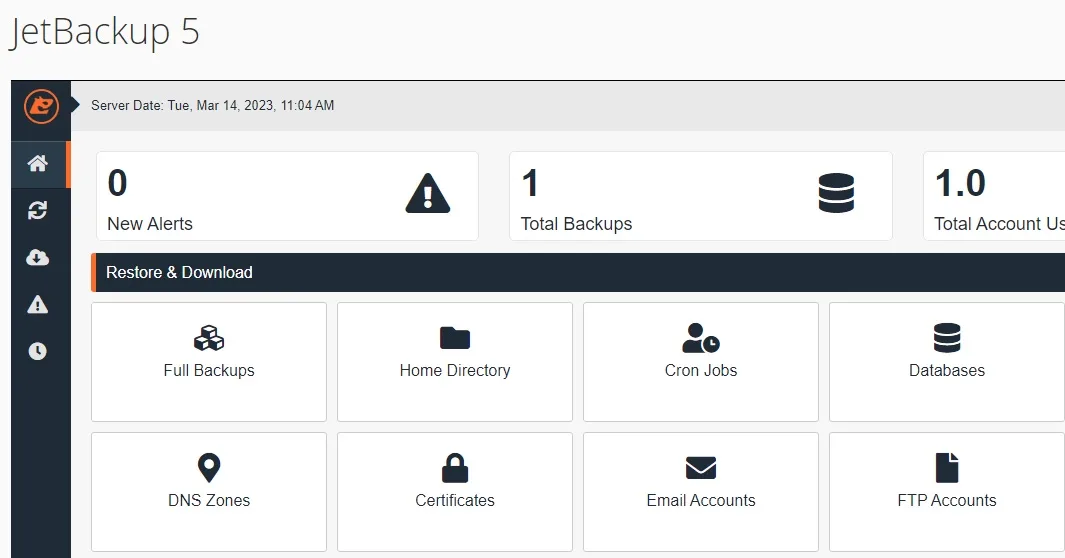
Task: Expand the sidebar using the arrow beside Server Date
Action: [x=75, y=105]
